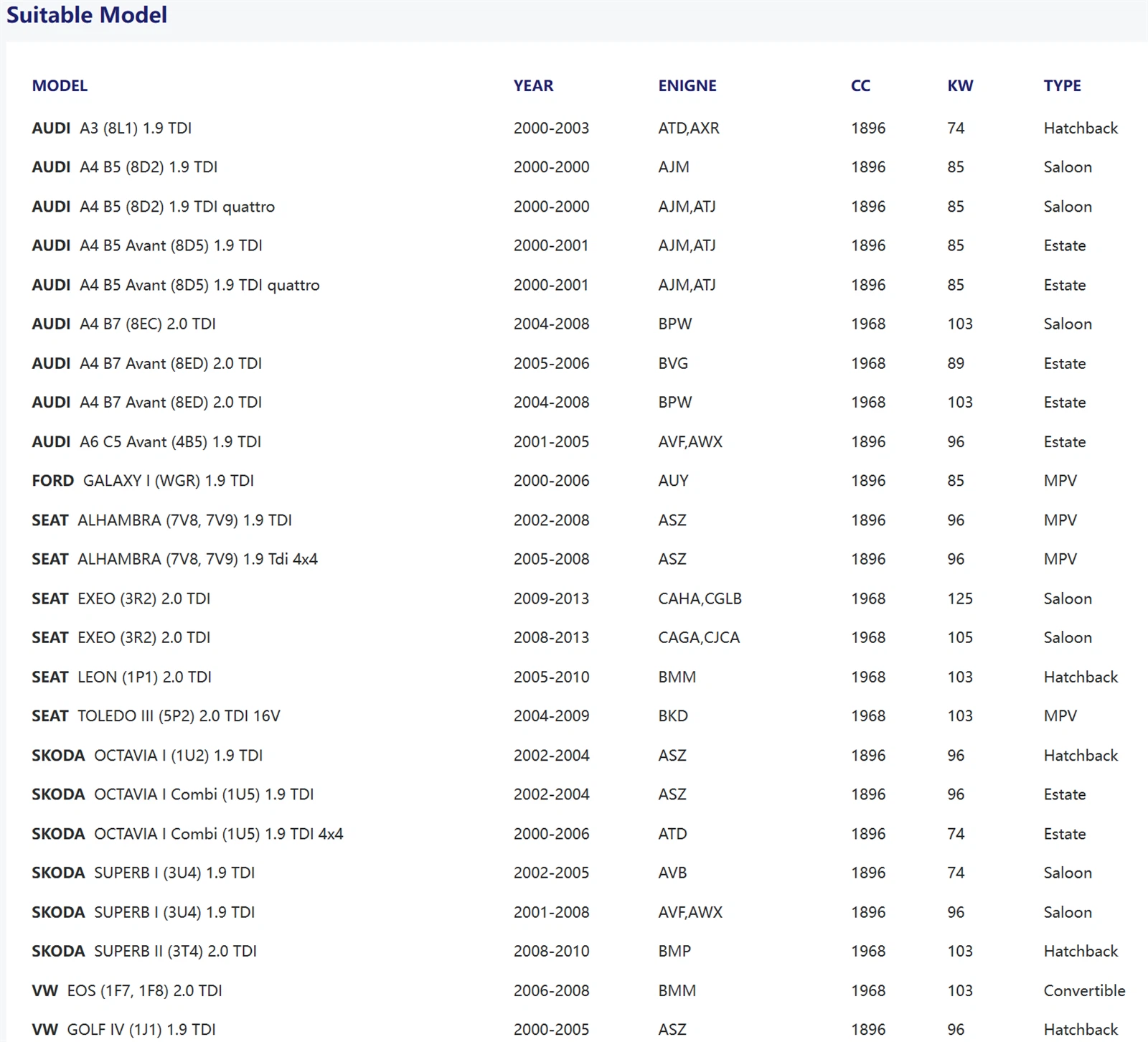Click MPV type in Ford Galaxy row

(1060, 481)
